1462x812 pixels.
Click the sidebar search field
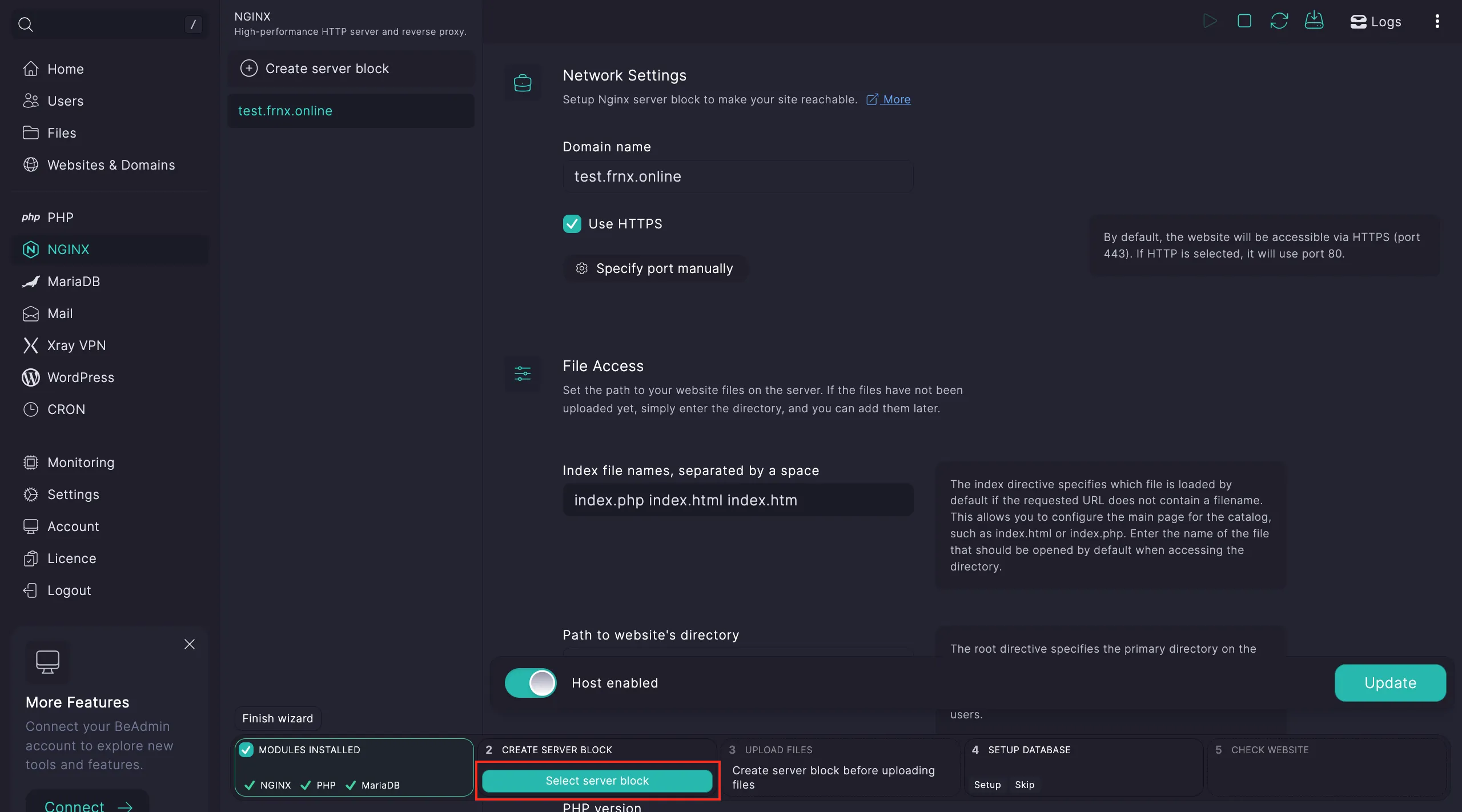[x=111, y=24]
